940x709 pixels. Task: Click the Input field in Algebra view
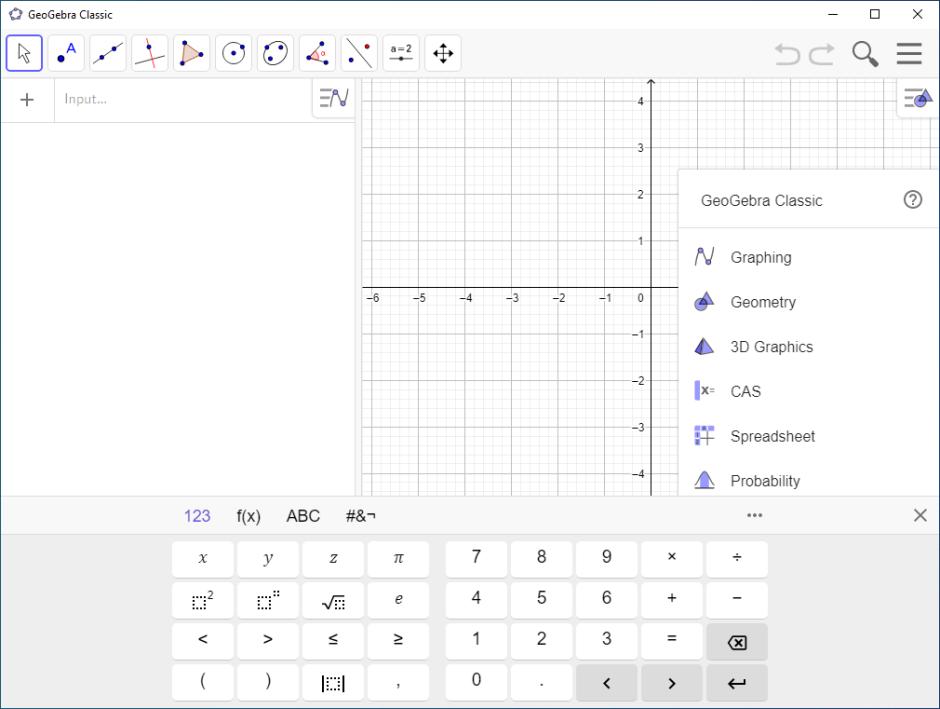pos(183,99)
